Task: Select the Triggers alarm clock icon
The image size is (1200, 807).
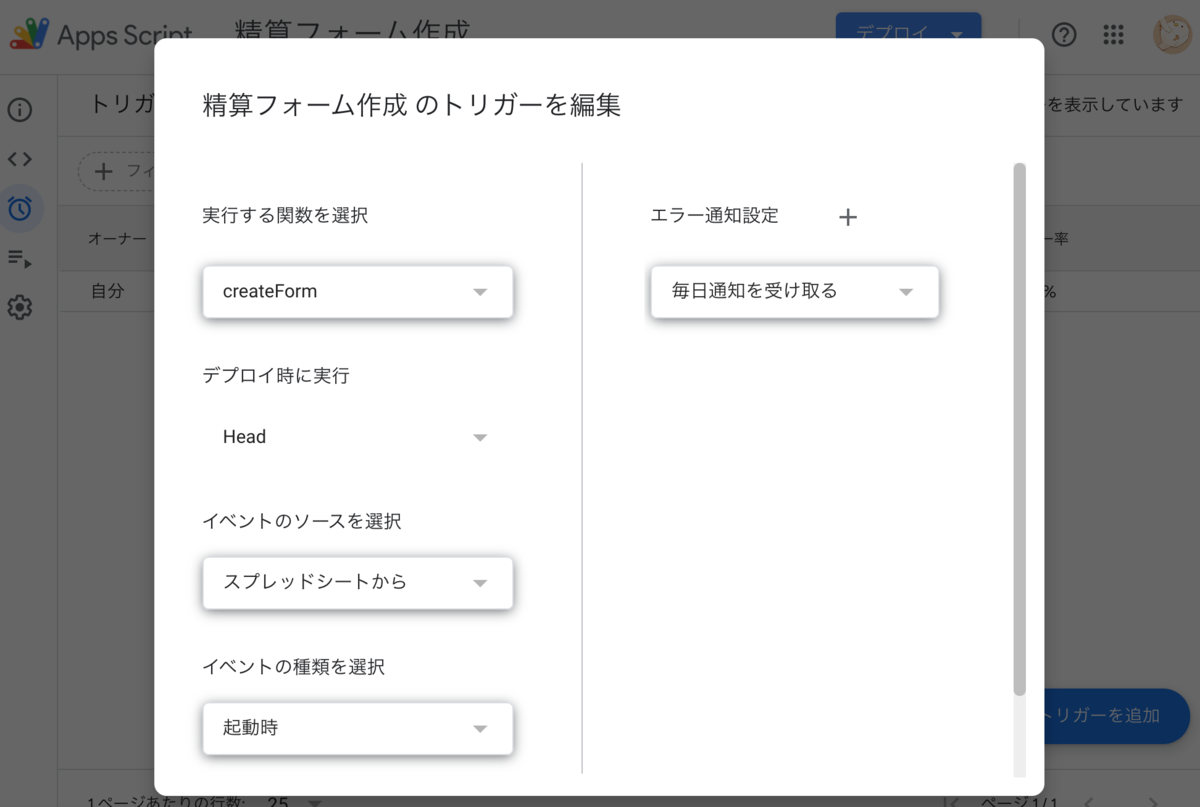Action: (19, 209)
